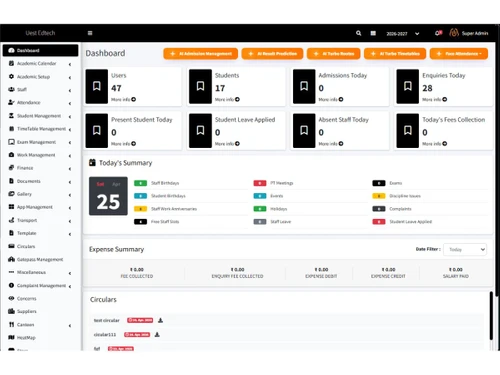
Task: Click the Student Management graduate icon
Action: 11,116
